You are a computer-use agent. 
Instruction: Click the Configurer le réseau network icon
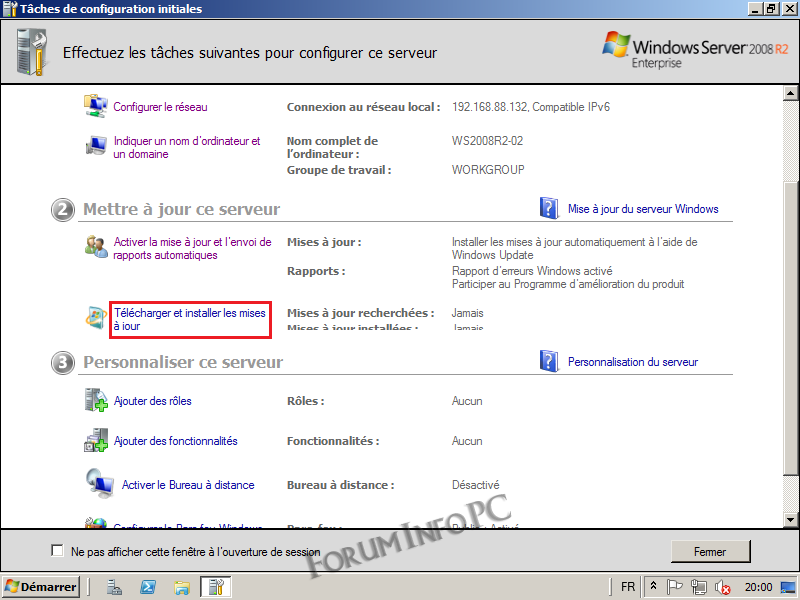pos(95,106)
